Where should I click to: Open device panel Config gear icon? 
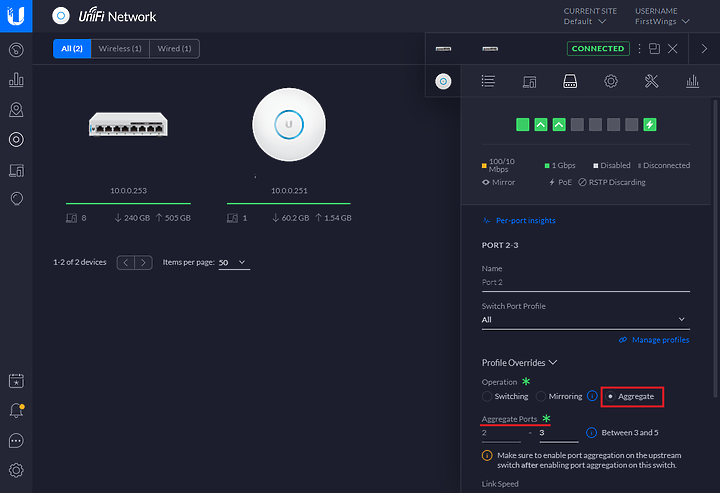[611, 82]
